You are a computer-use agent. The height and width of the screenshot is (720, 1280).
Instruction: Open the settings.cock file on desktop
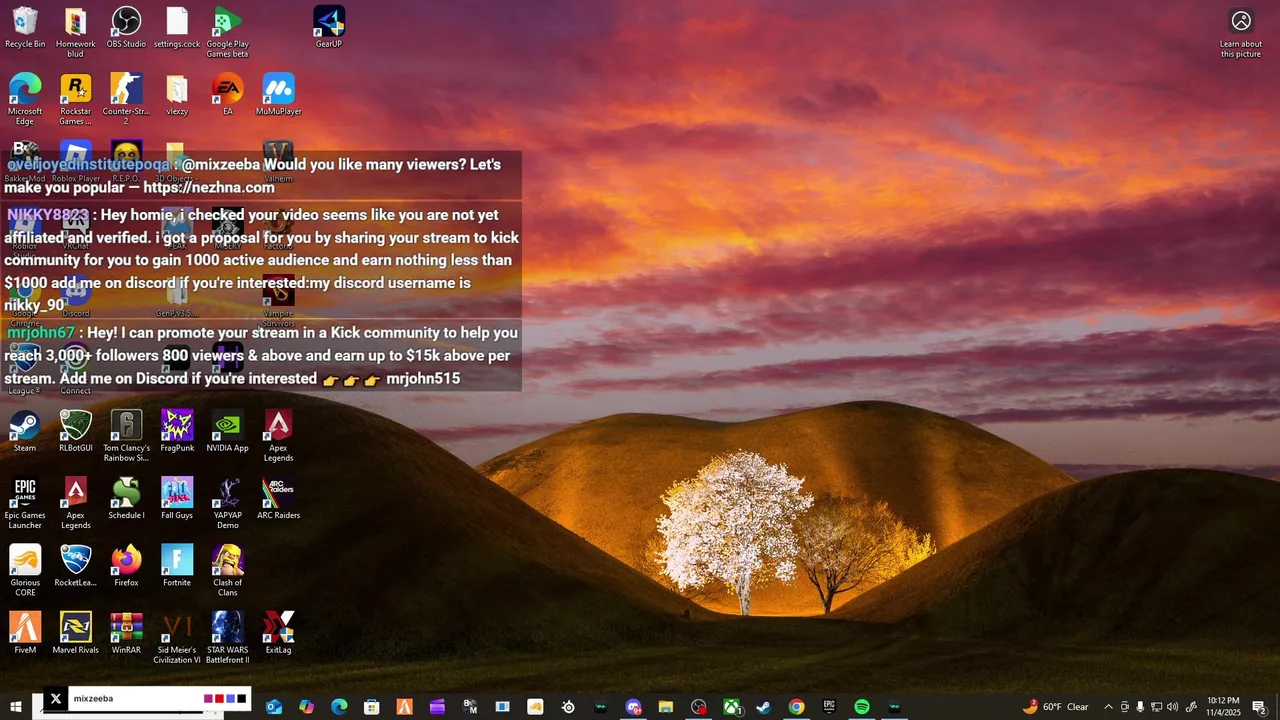pyautogui.click(x=177, y=27)
